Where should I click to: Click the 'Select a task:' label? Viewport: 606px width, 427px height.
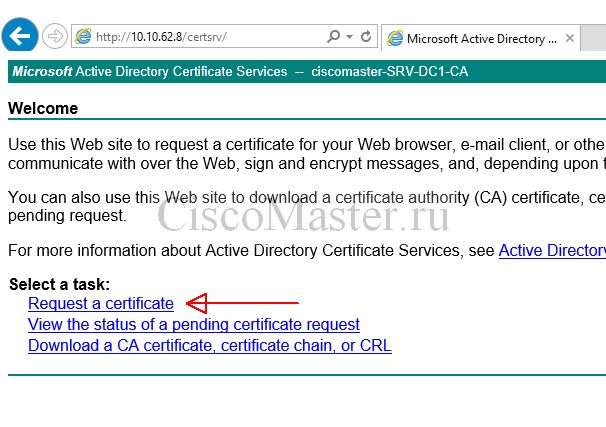[60, 284]
